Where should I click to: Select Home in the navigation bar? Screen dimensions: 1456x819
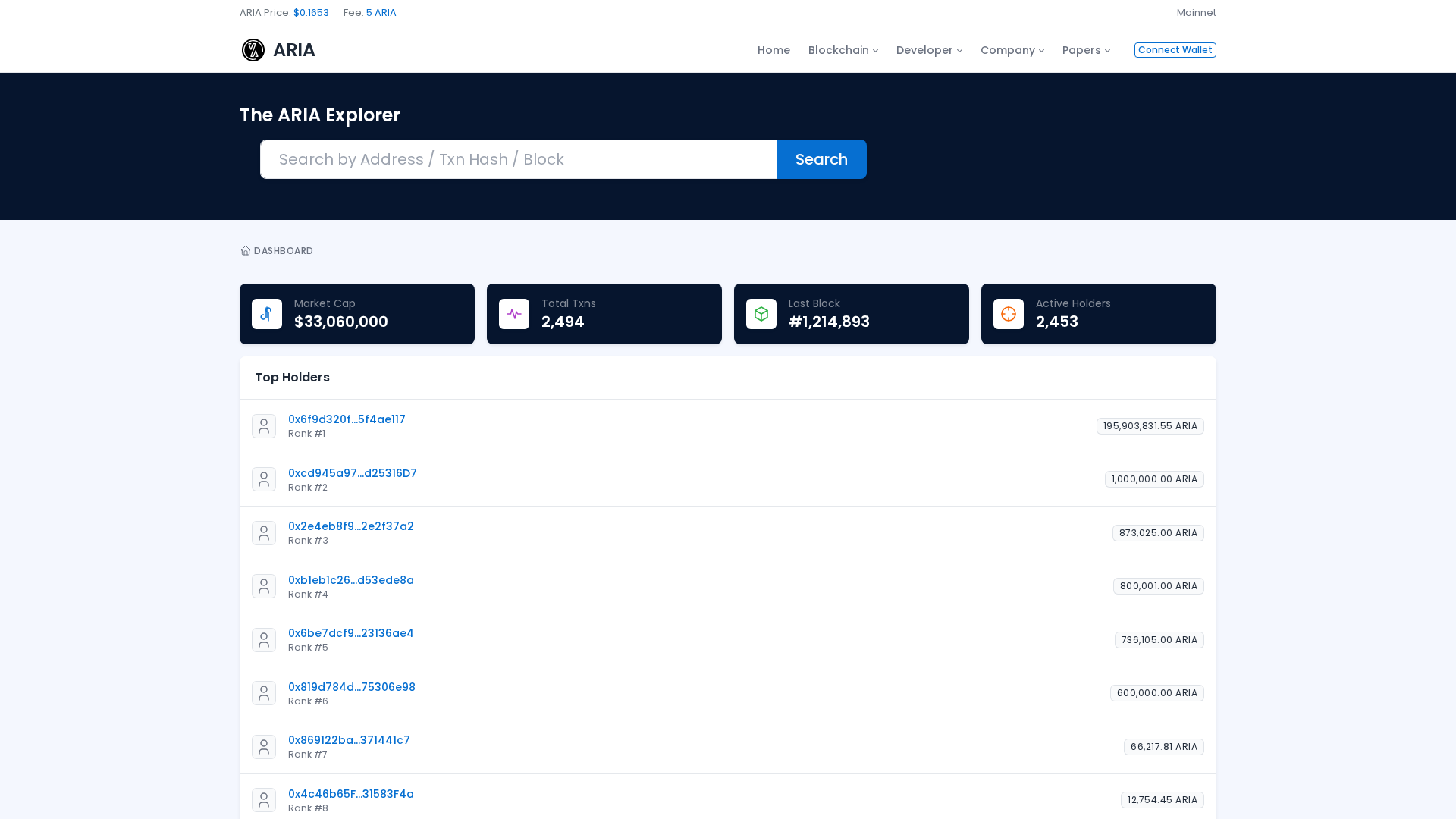tap(773, 49)
